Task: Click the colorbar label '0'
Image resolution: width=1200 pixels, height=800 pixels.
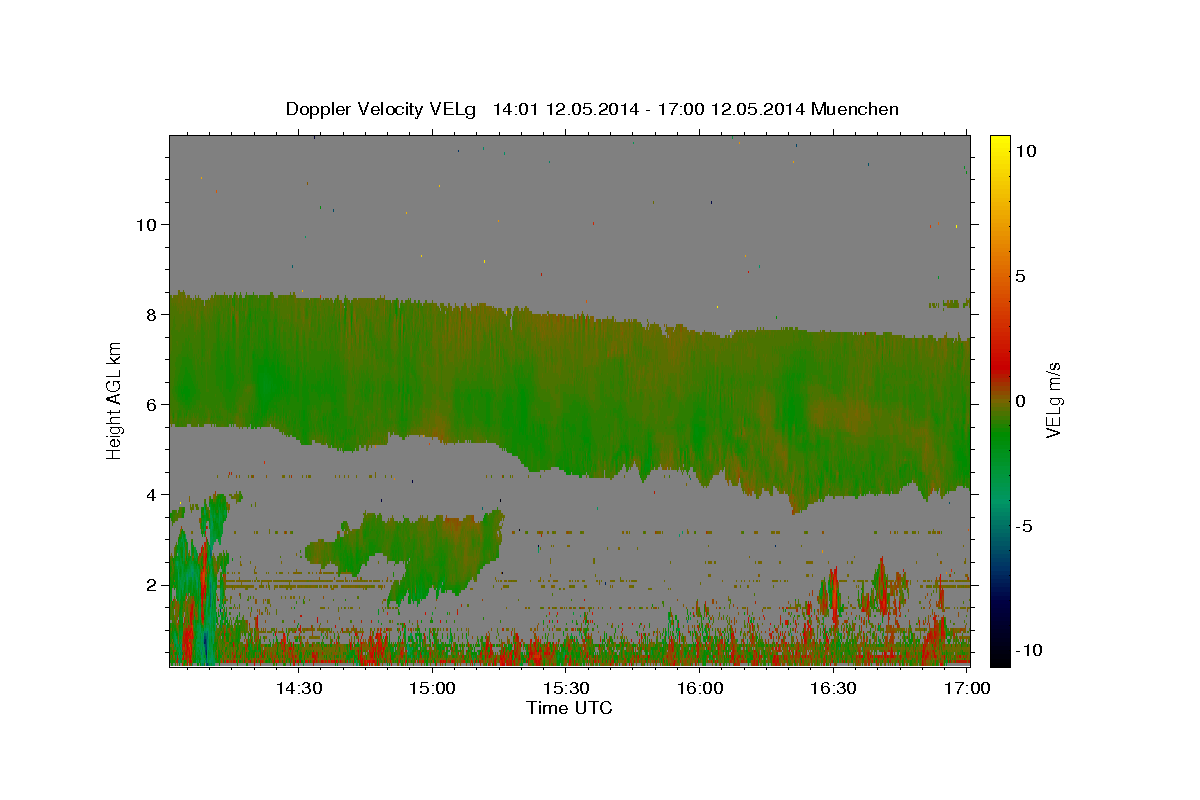Action: tap(1019, 401)
